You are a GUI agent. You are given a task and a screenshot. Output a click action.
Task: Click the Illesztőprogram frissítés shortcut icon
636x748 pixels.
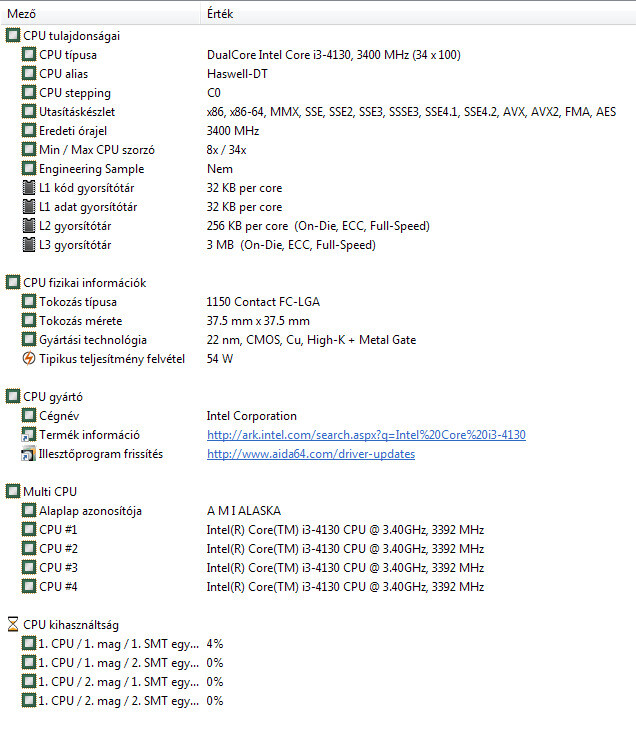click(29, 454)
